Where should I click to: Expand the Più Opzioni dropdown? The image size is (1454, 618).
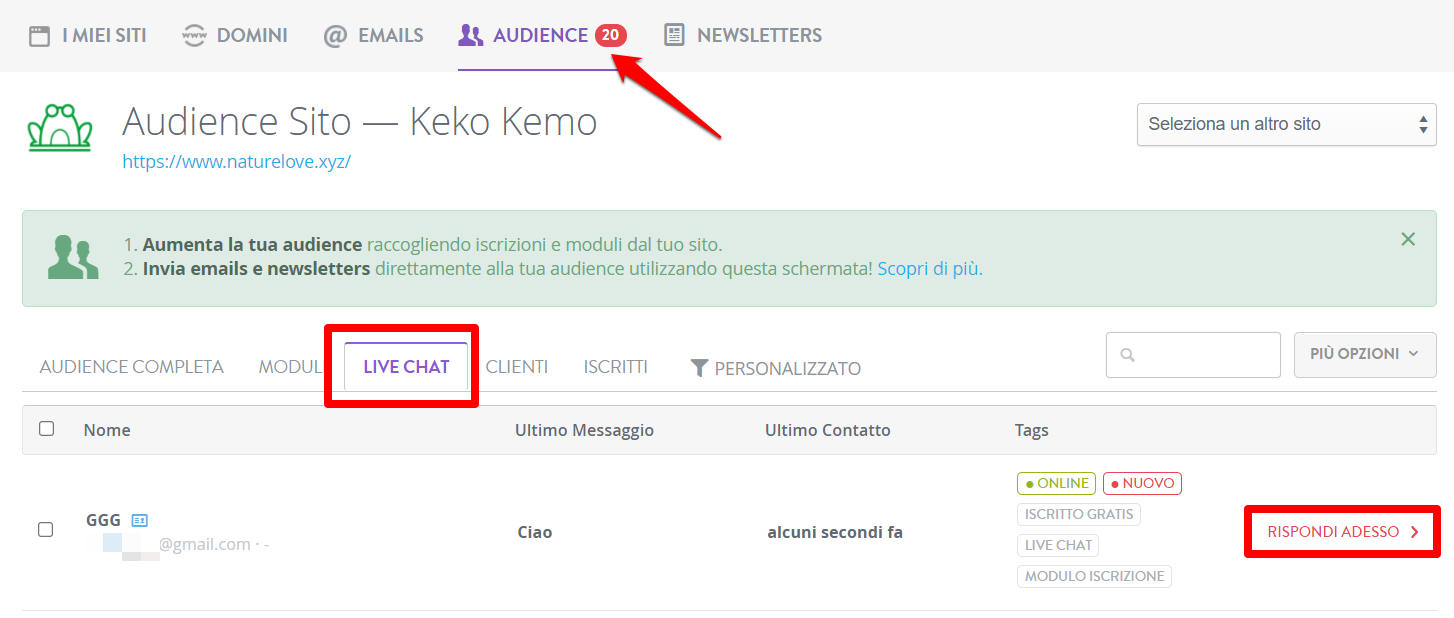coord(1365,354)
